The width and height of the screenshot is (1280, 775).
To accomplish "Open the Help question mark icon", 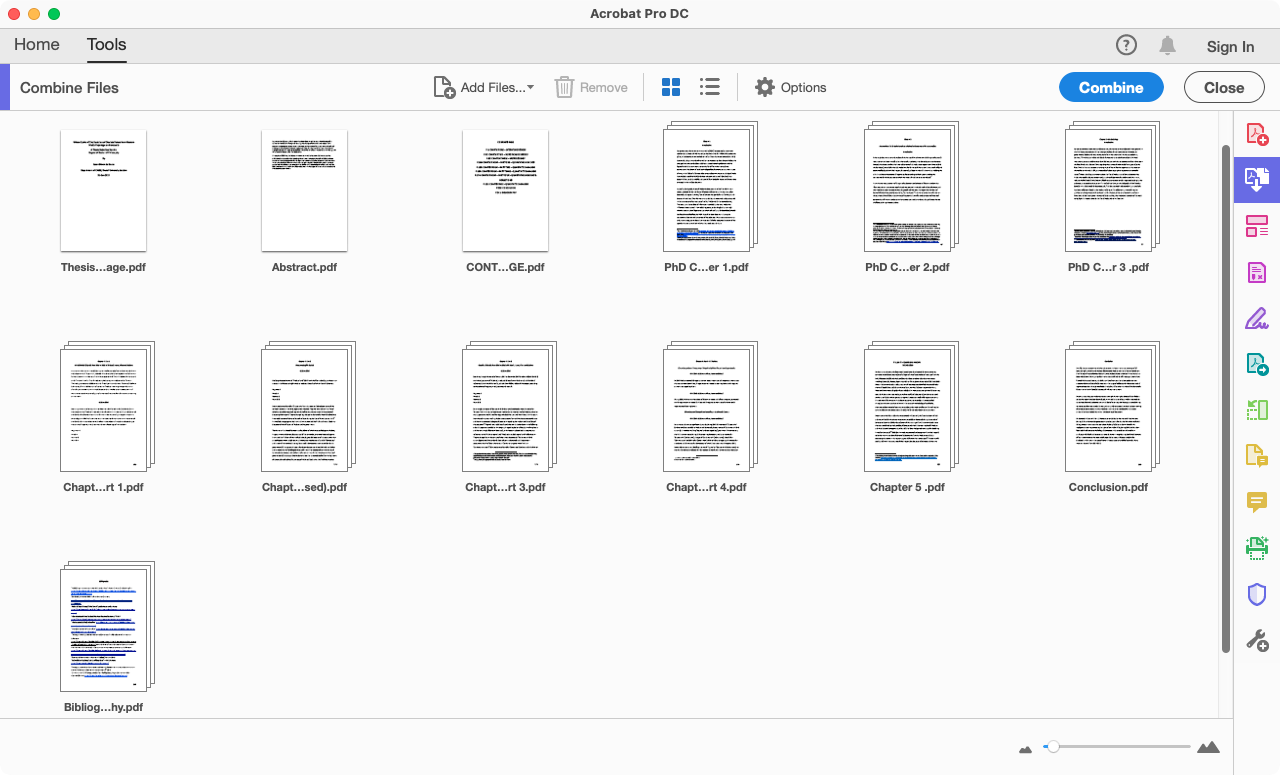I will pos(1126,45).
